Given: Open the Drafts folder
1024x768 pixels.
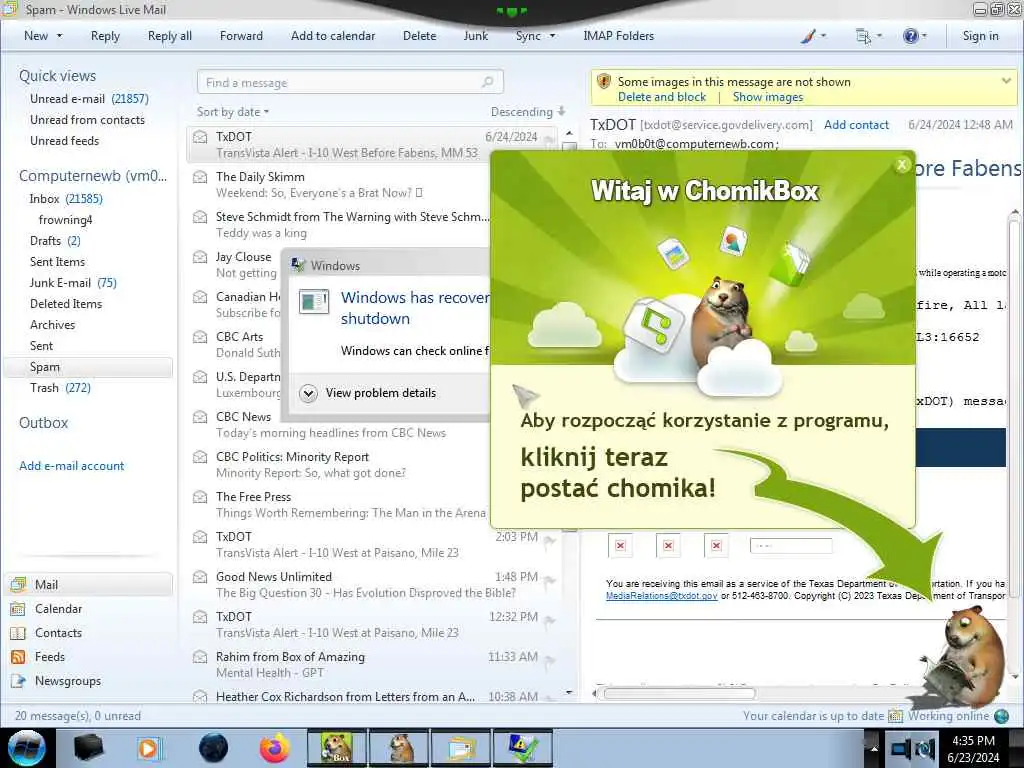Looking at the screenshot, I should (56, 240).
